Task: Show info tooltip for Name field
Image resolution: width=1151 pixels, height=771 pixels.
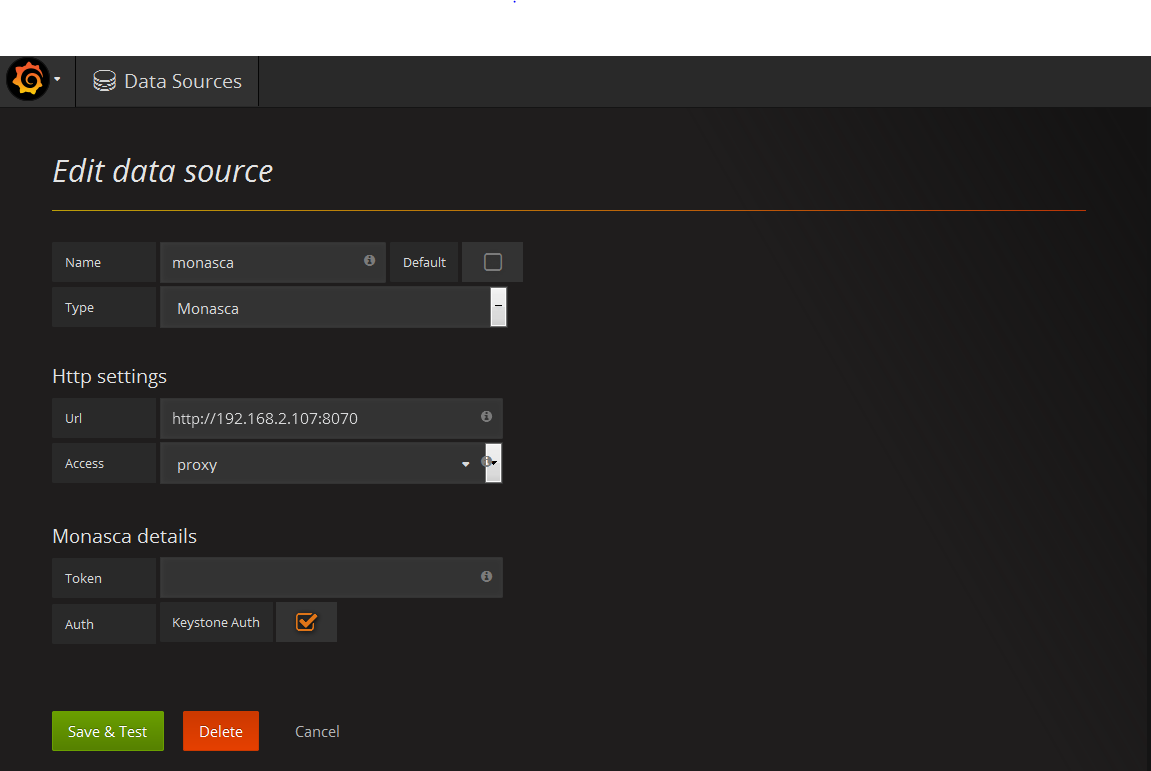Action: point(369,261)
